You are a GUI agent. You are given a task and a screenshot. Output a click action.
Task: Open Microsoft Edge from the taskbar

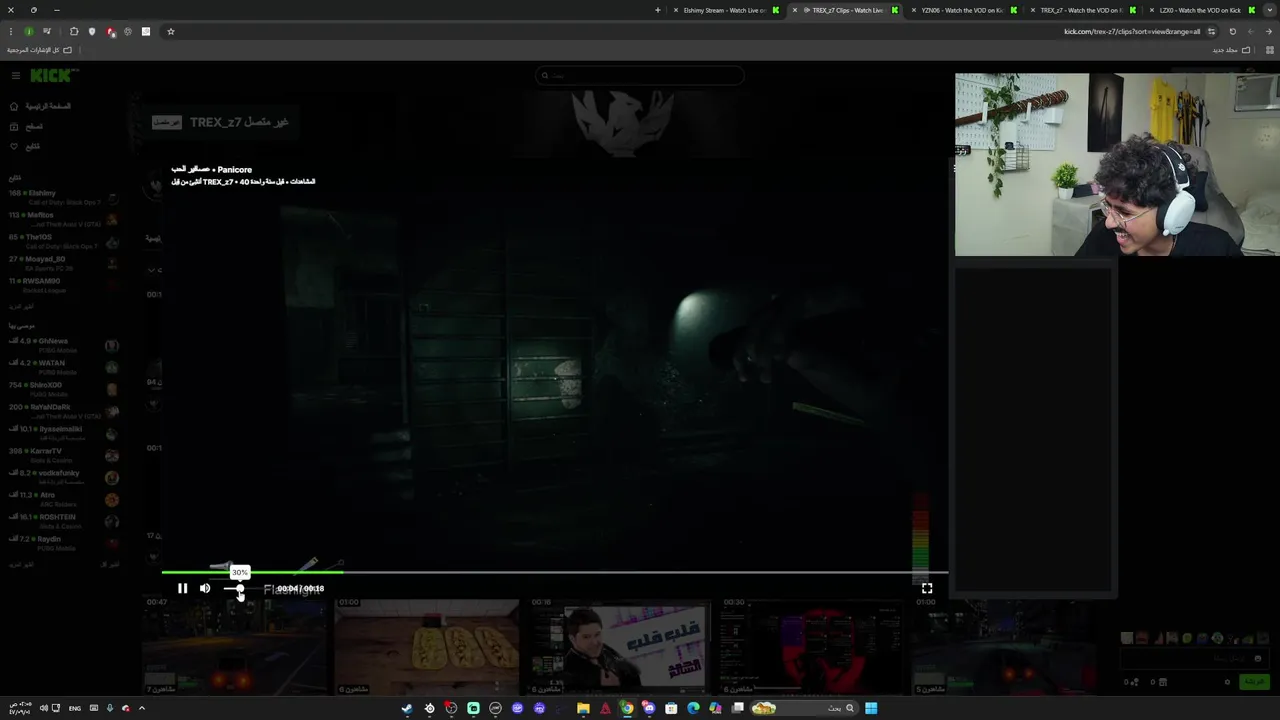tap(693, 708)
